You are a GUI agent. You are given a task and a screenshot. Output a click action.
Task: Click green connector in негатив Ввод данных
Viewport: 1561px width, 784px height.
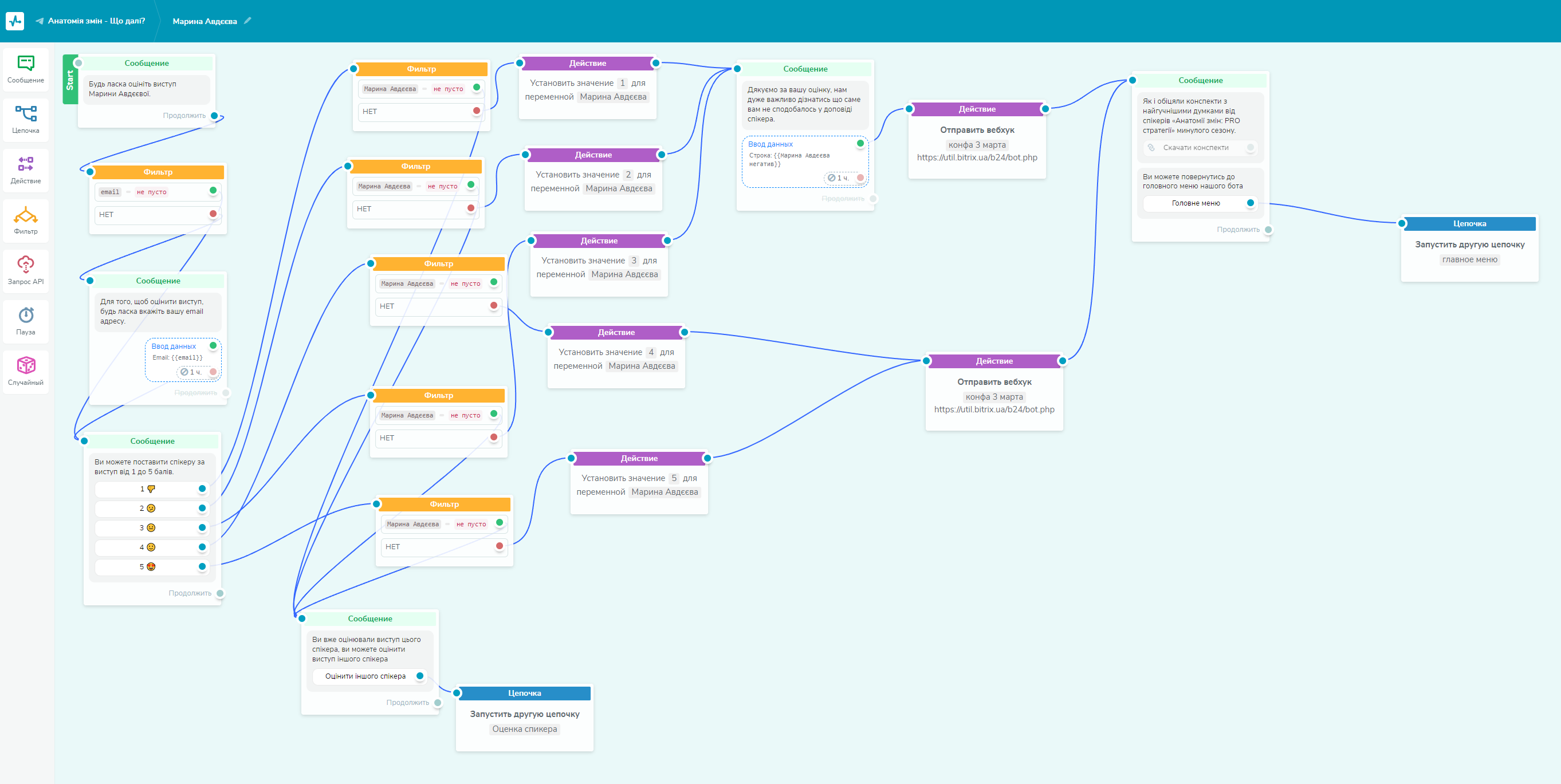tap(860, 144)
